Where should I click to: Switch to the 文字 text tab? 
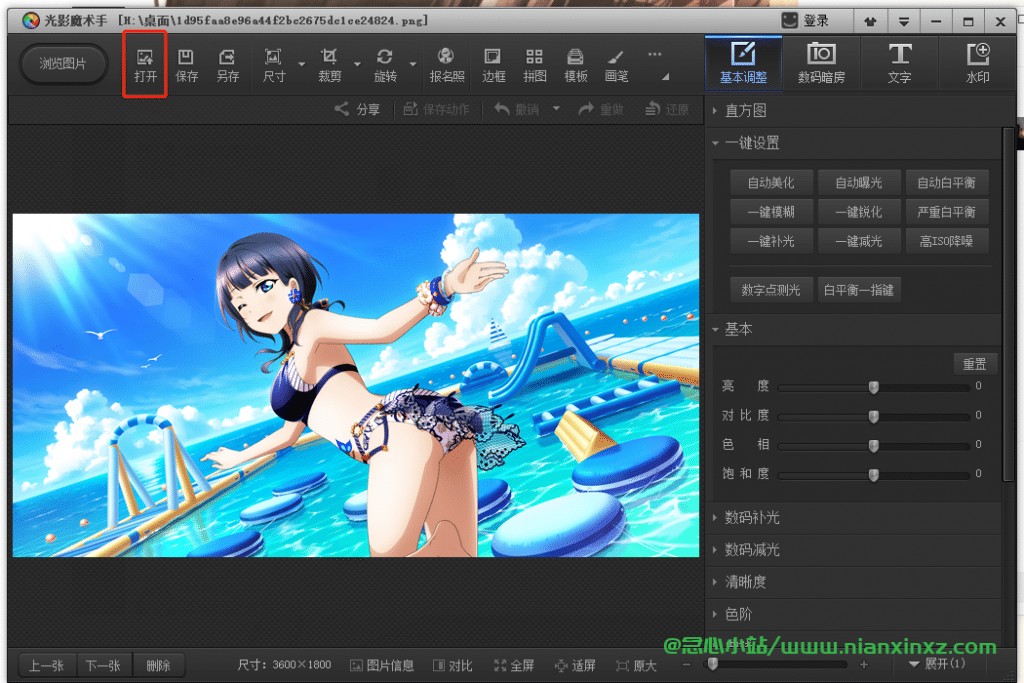tap(899, 63)
